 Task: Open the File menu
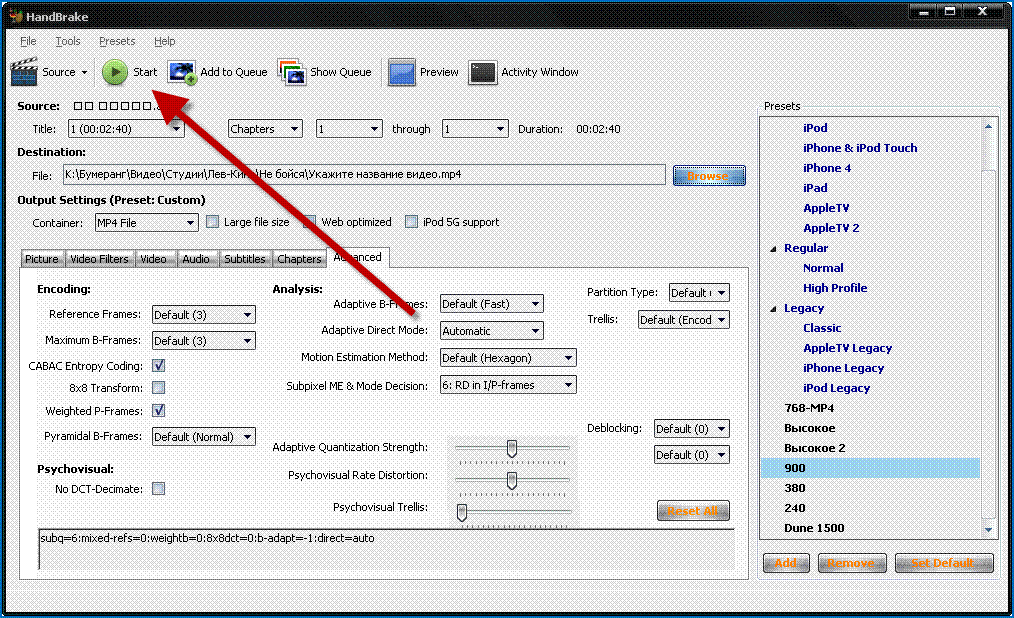click(28, 41)
